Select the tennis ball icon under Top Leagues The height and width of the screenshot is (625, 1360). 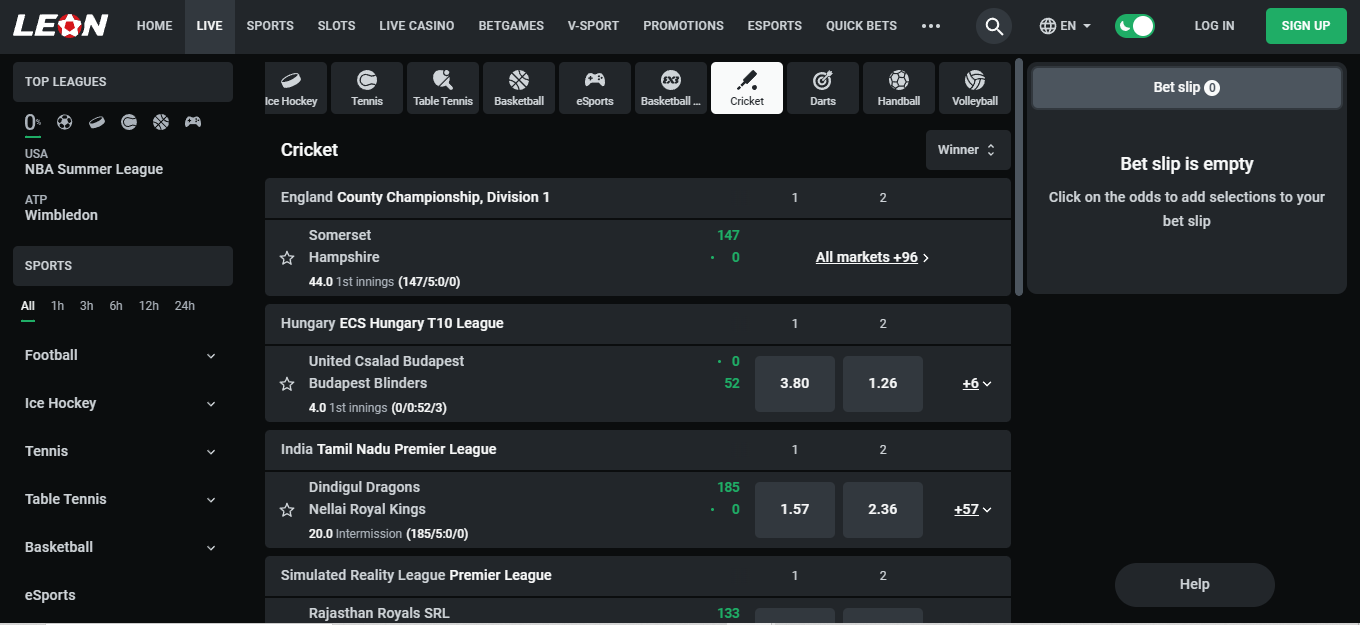129,122
